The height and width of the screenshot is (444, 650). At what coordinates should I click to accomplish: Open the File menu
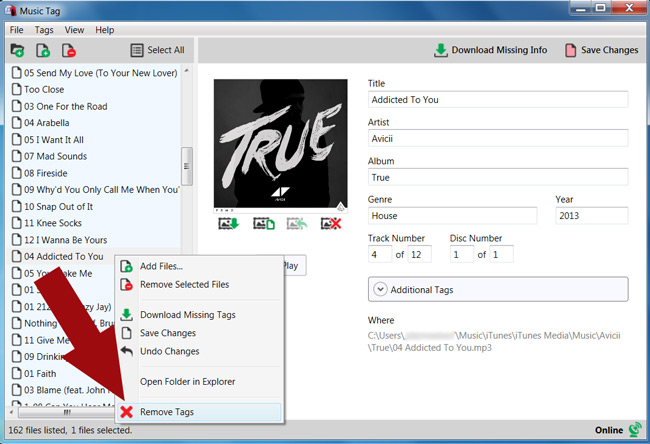(x=17, y=30)
